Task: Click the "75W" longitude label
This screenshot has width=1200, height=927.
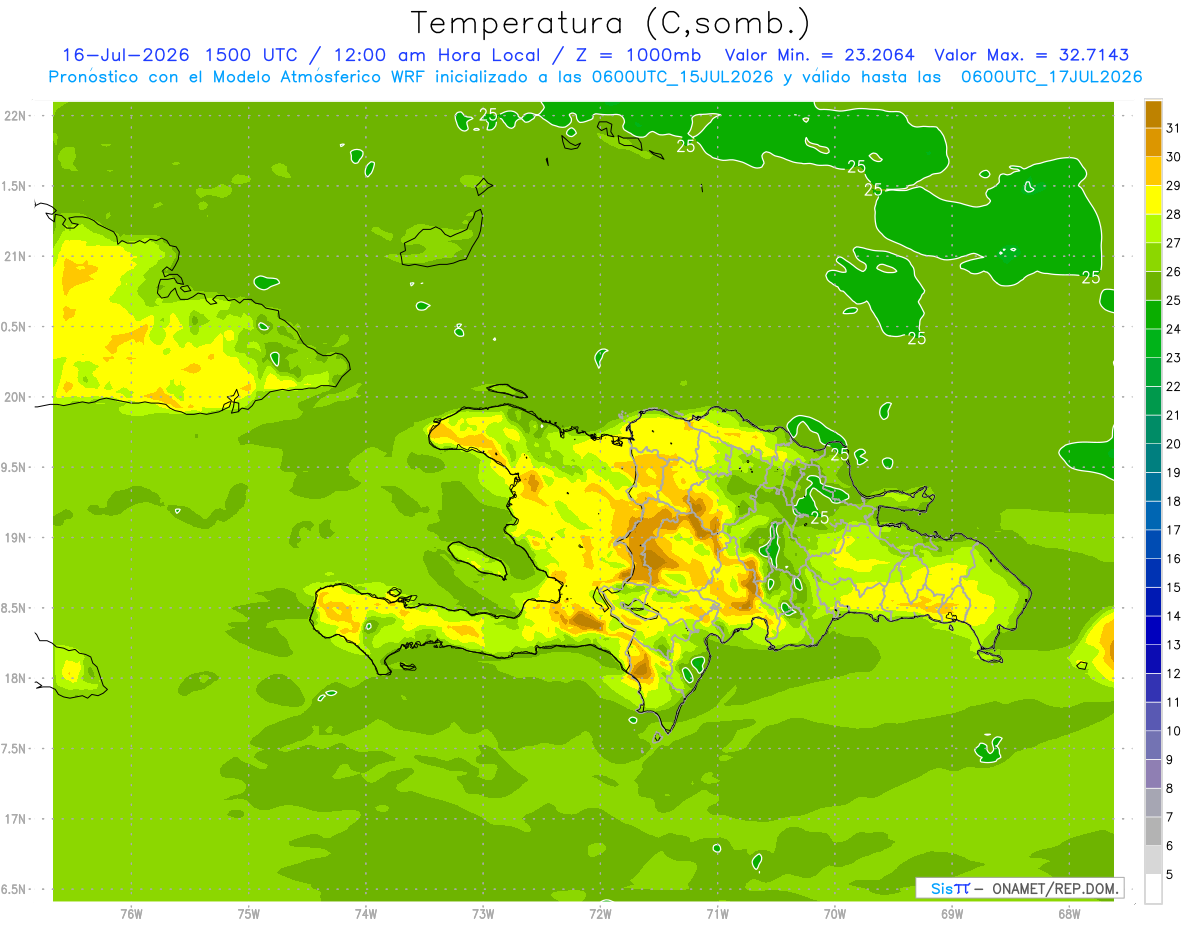Action: point(249,913)
